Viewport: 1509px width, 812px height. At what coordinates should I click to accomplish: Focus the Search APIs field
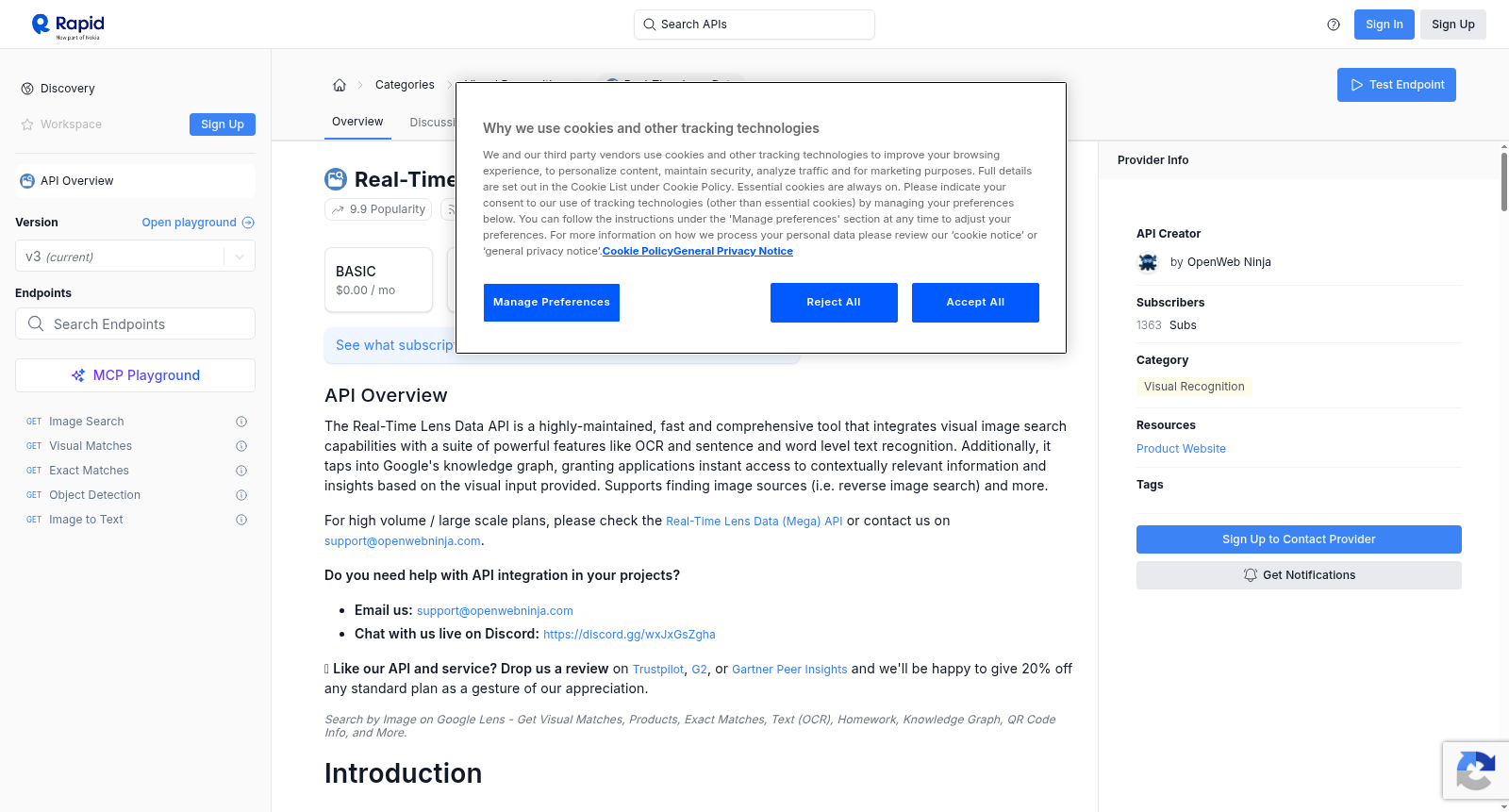(754, 25)
